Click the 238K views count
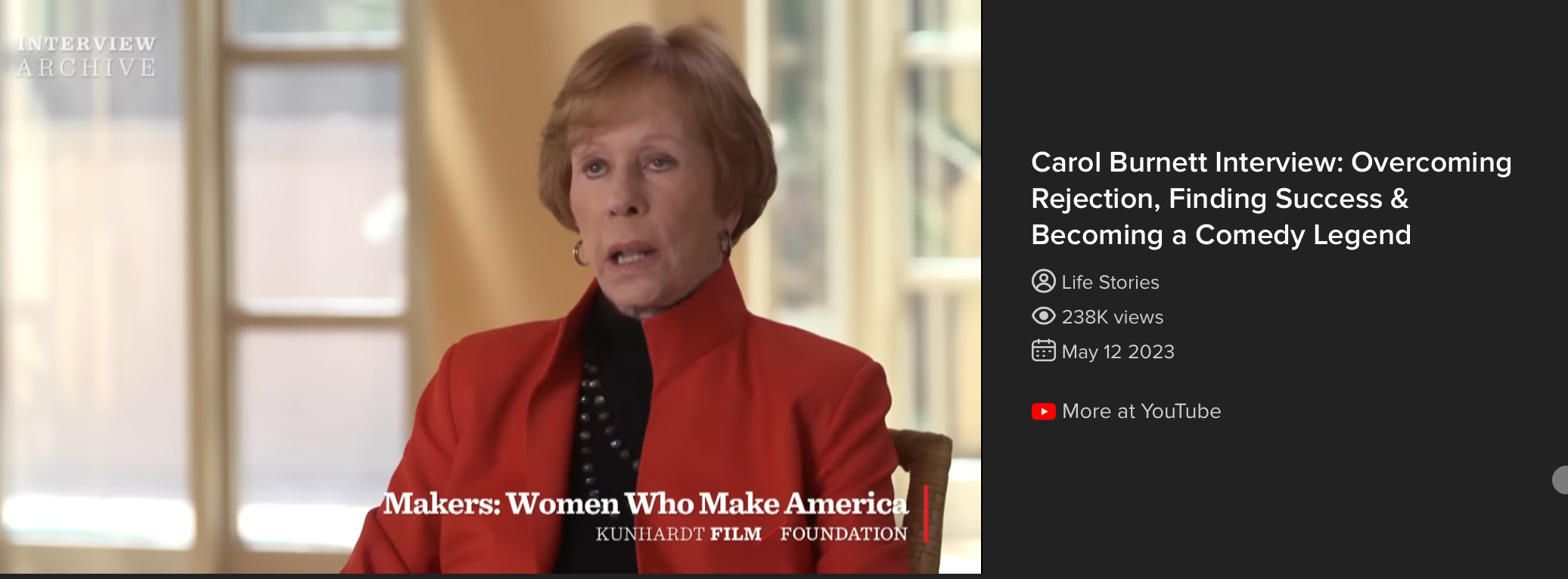The height and width of the screenshot is (579, 1568). (1112, 317)
